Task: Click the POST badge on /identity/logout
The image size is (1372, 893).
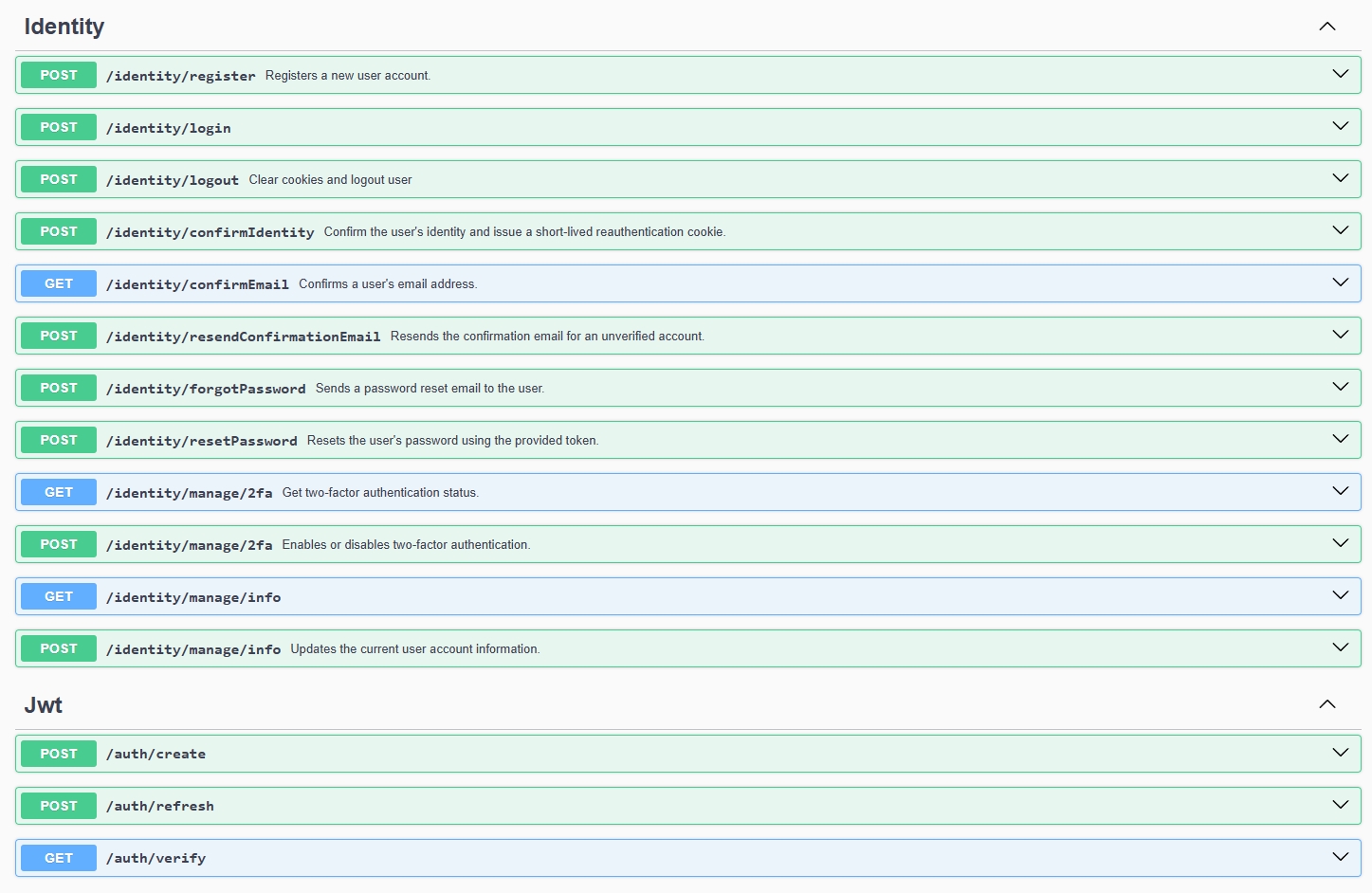Action: 58,178
